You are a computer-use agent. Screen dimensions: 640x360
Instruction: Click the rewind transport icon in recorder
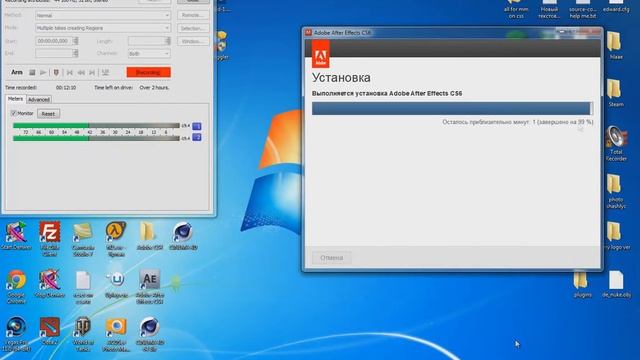click(81, 72)
